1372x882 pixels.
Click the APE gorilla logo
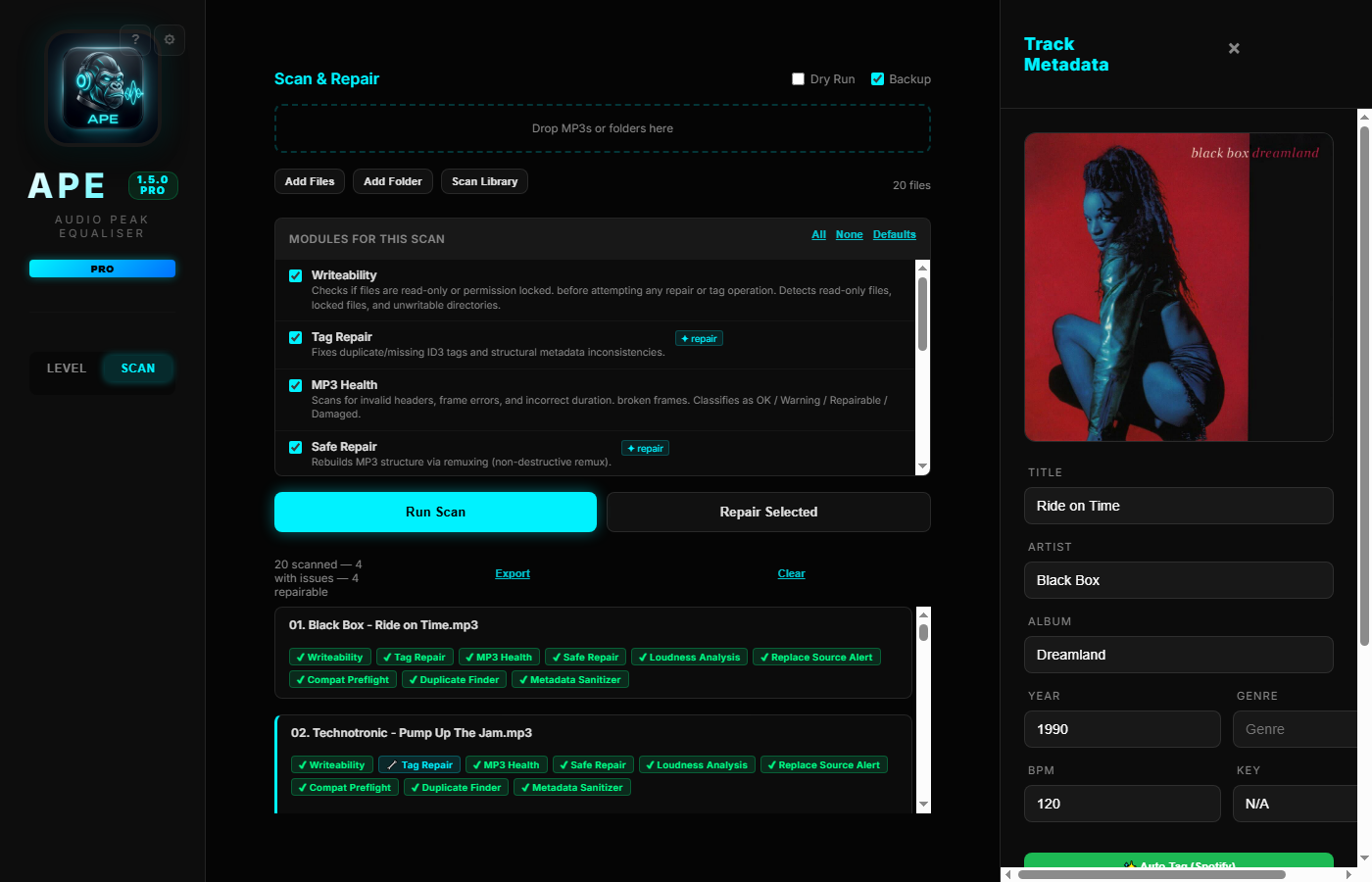click(x=103, y=88)
